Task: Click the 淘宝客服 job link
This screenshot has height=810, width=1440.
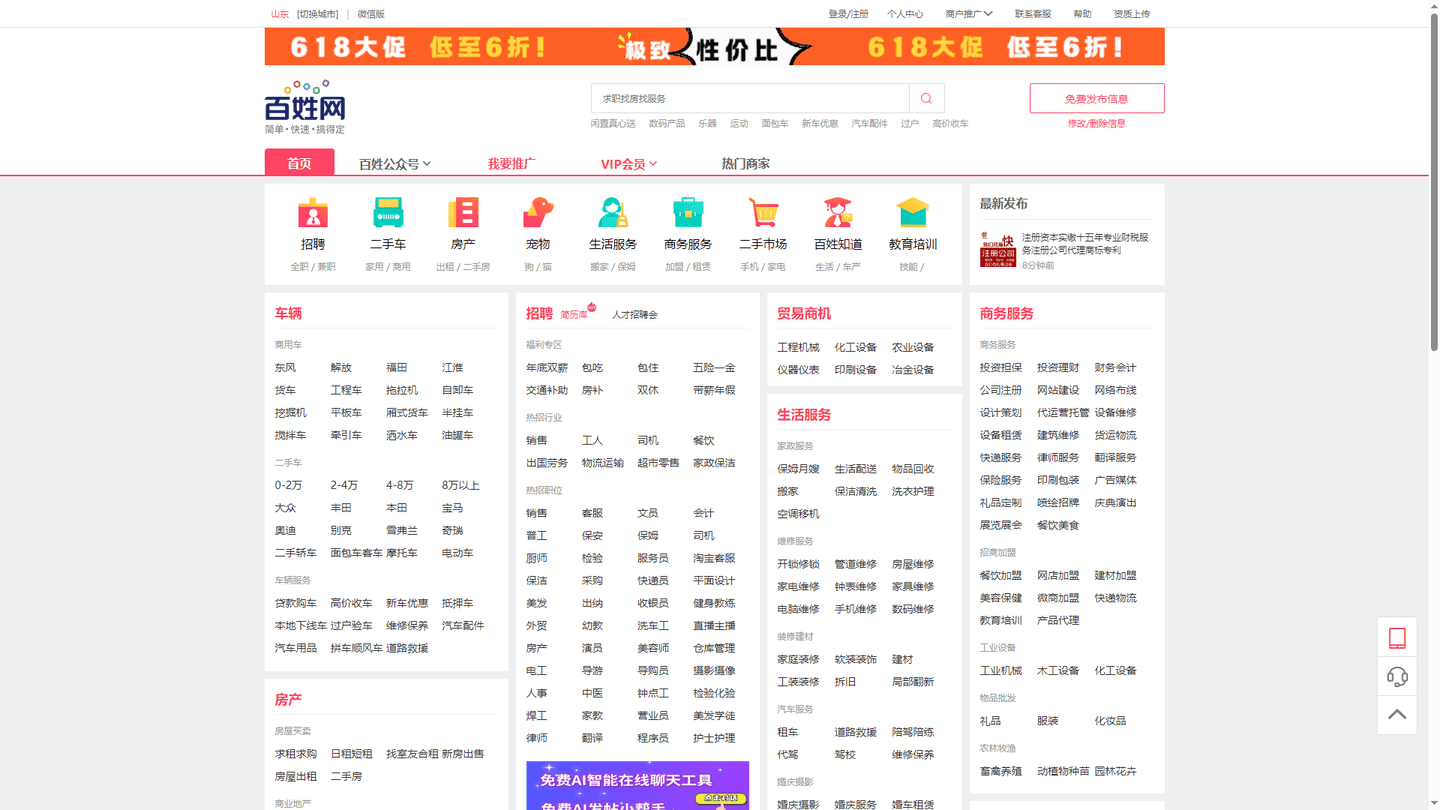Action: coord(714,558)
